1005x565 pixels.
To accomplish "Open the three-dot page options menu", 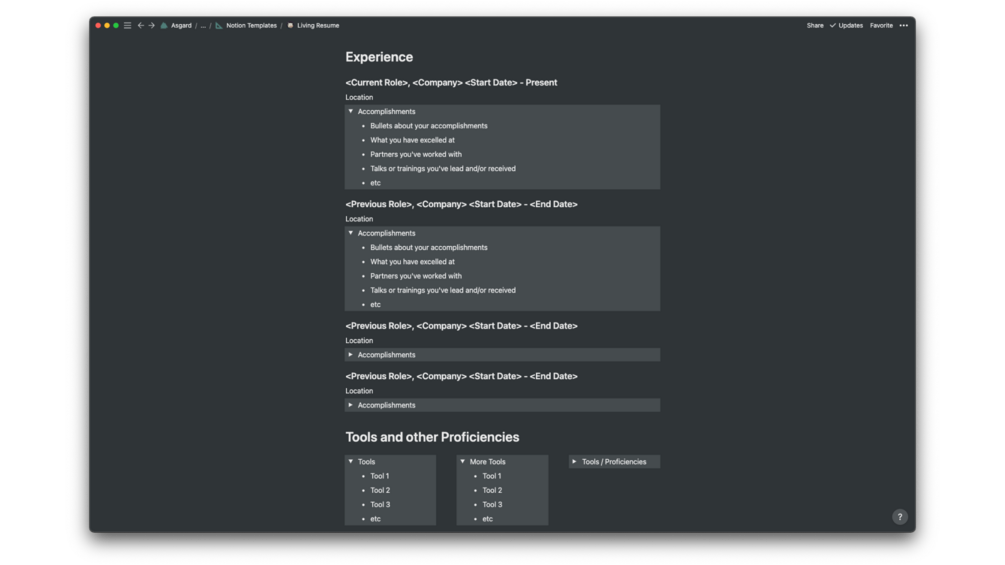I will pyautogui.click(x=903, y=26).
